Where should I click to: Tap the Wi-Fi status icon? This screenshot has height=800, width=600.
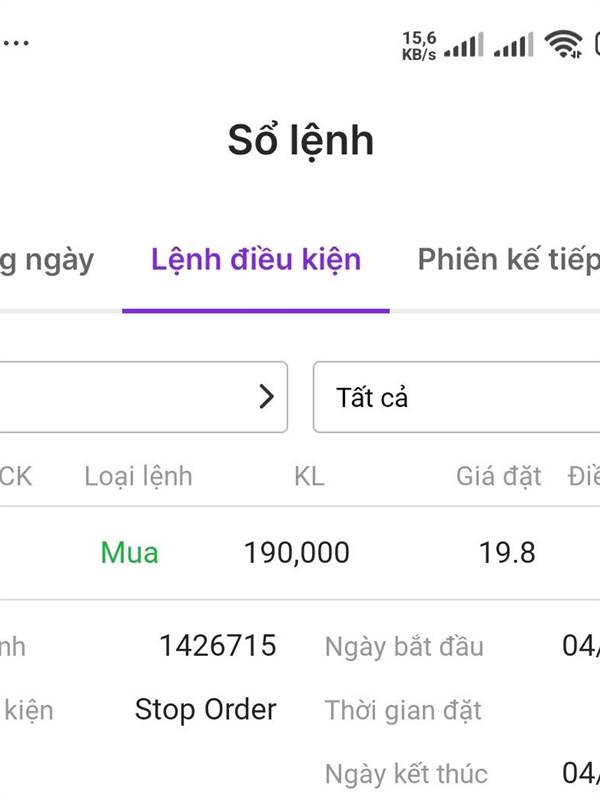564,44
